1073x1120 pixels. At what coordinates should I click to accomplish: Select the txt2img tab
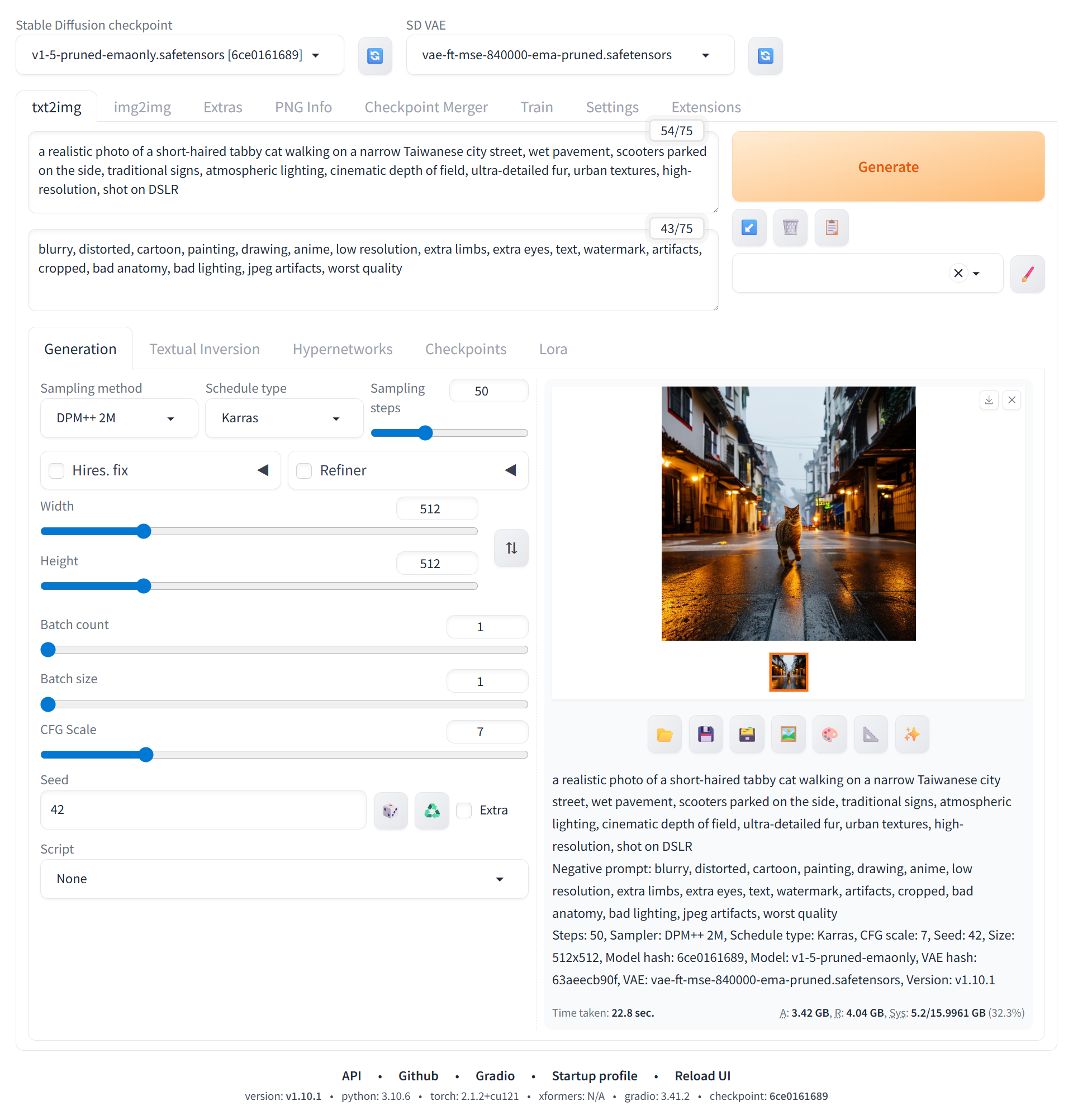[x=56, y=107]
